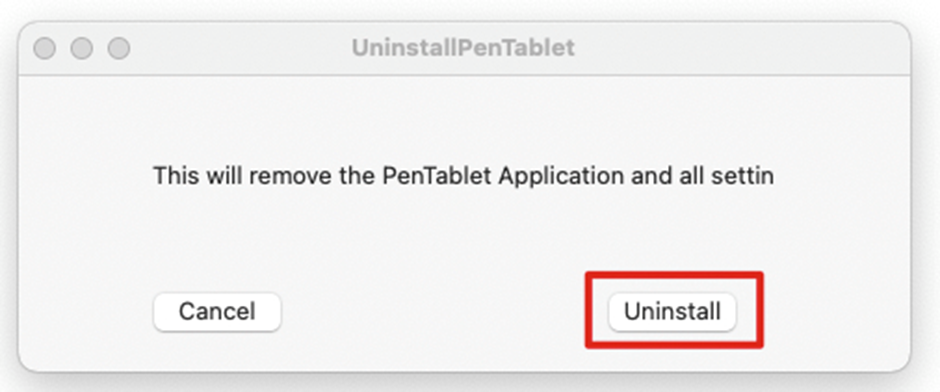Image resolution: width=940 pixels, height=392 pixels.
Task: Click the third gray zoom circle
Action: coord(119,48)
